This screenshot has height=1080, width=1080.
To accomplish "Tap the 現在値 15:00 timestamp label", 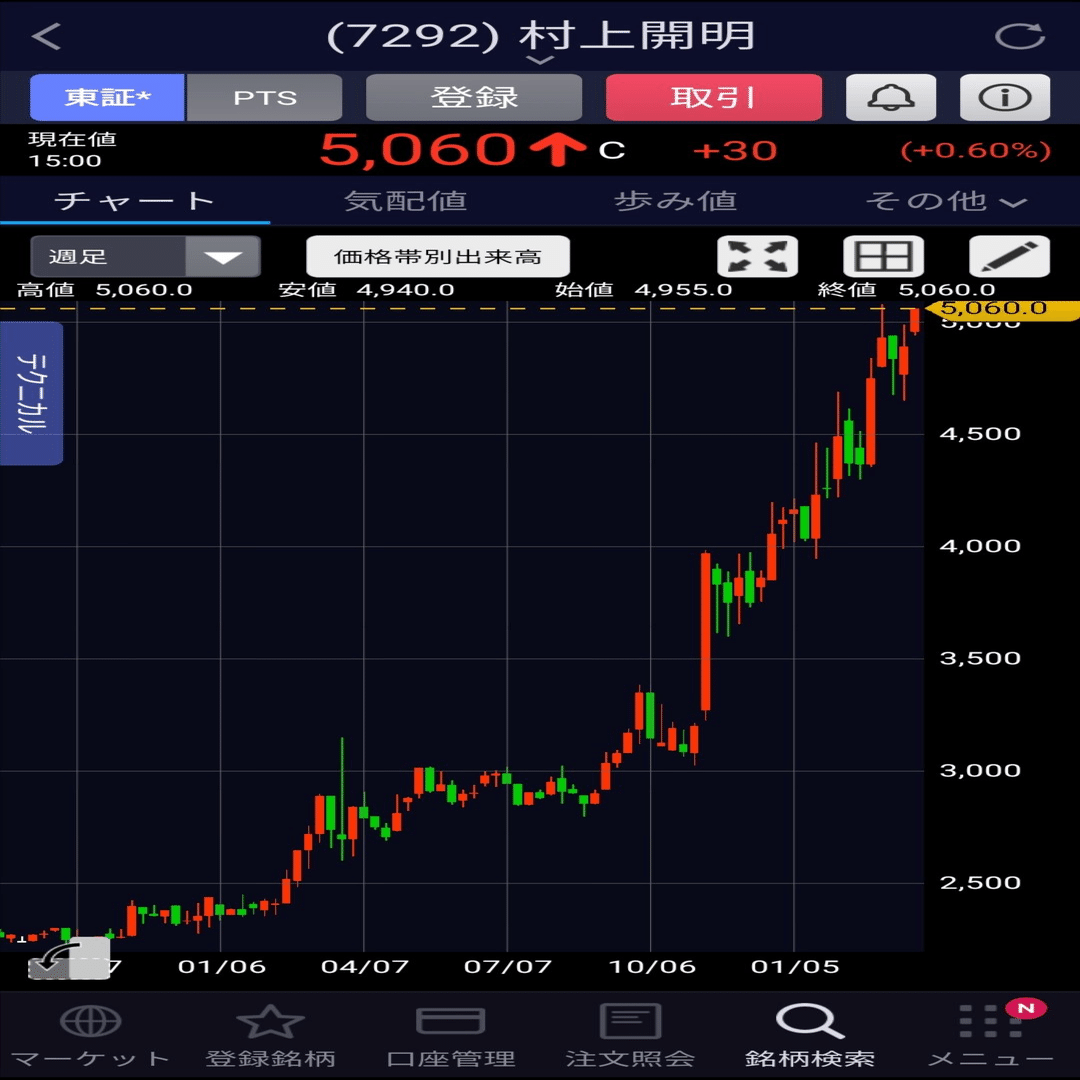I will [72, 149].
